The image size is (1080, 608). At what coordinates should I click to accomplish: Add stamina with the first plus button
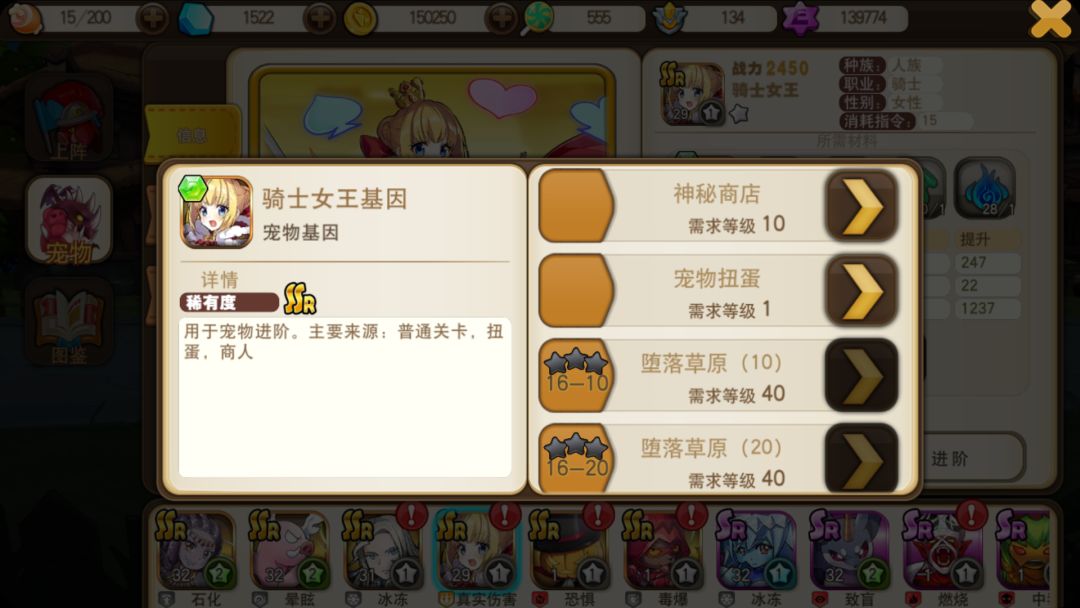coord(152,19)
